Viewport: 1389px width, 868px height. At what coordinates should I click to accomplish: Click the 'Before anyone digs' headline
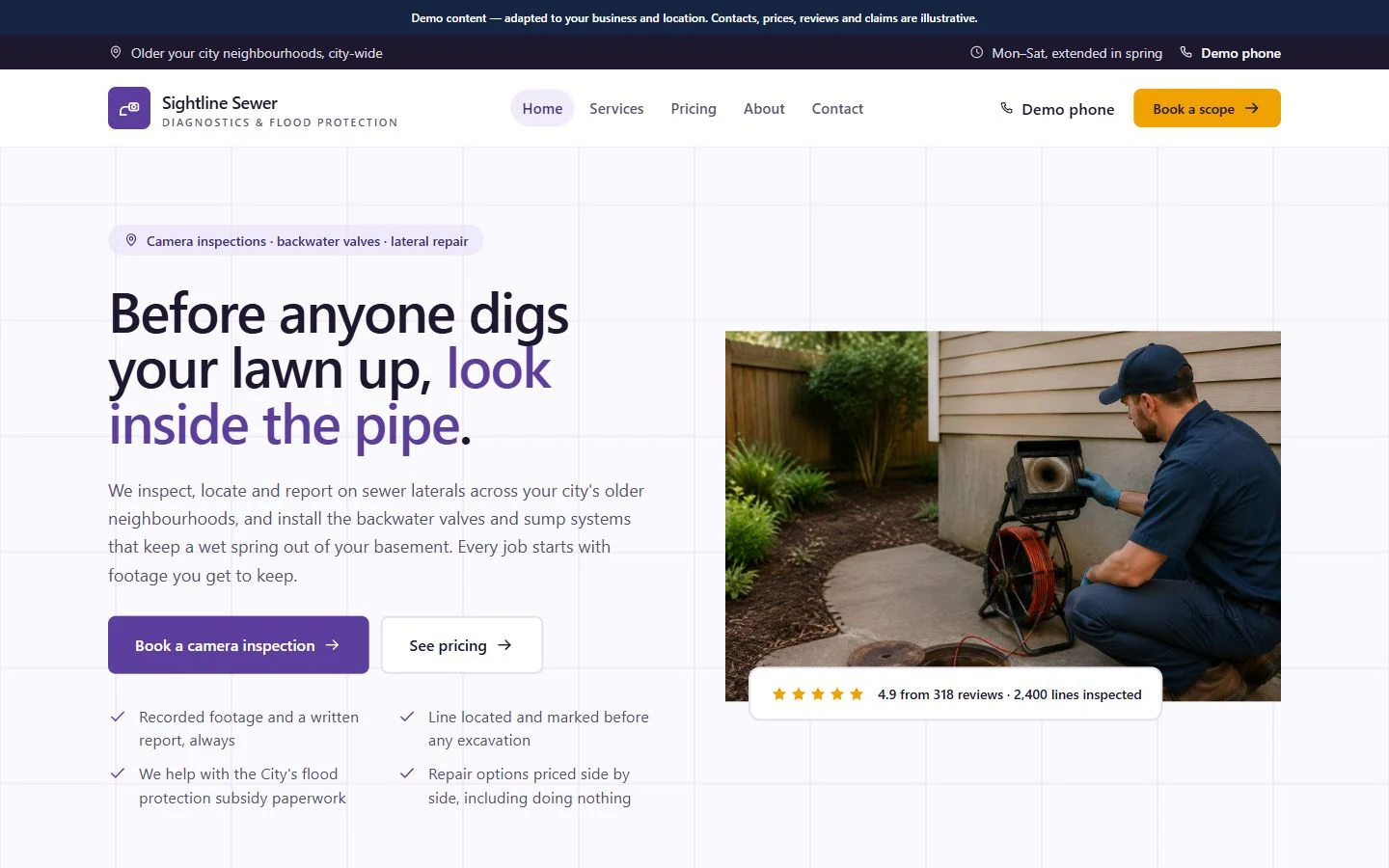click(339, 369)
